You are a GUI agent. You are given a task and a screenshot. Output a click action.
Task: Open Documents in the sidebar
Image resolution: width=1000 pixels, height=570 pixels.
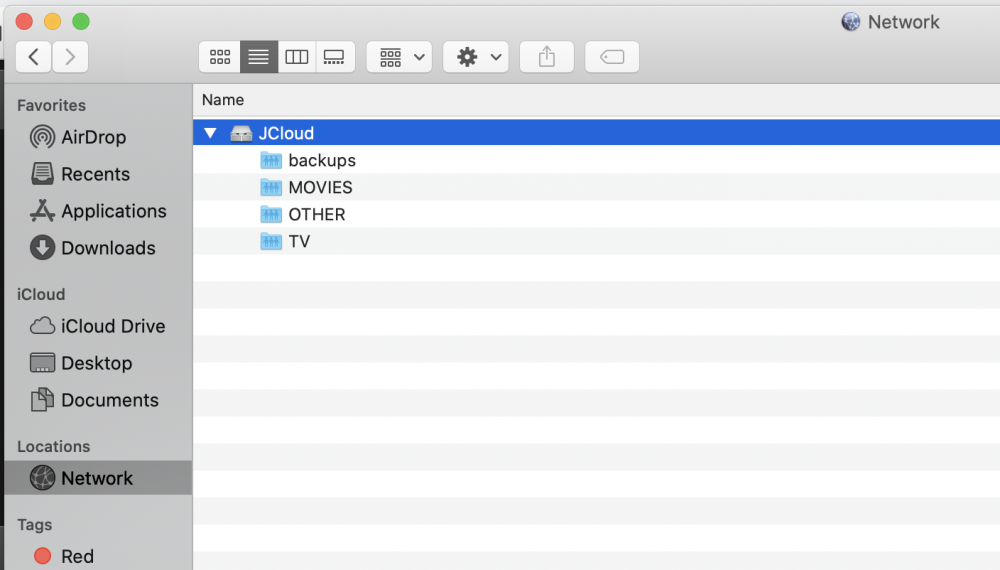(110, 400)
